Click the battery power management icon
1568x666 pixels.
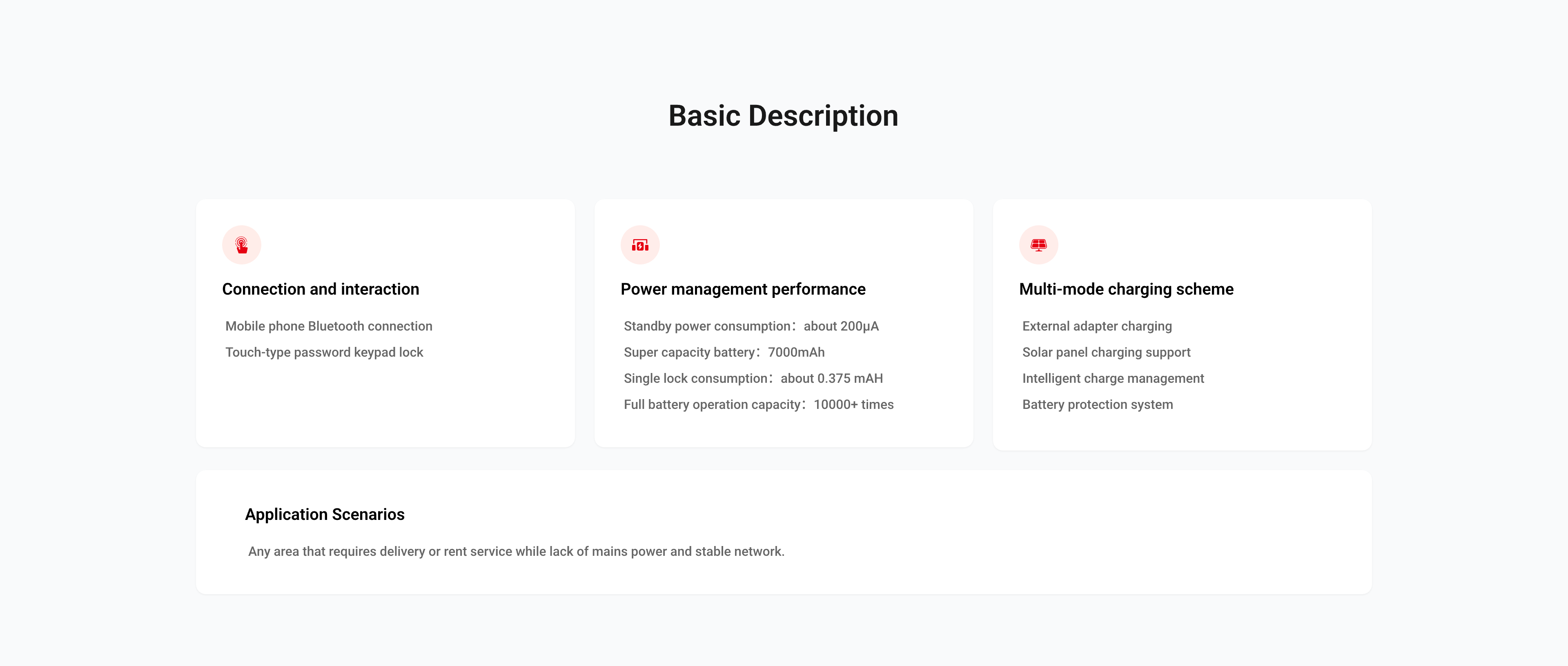[x=640, y=245]
